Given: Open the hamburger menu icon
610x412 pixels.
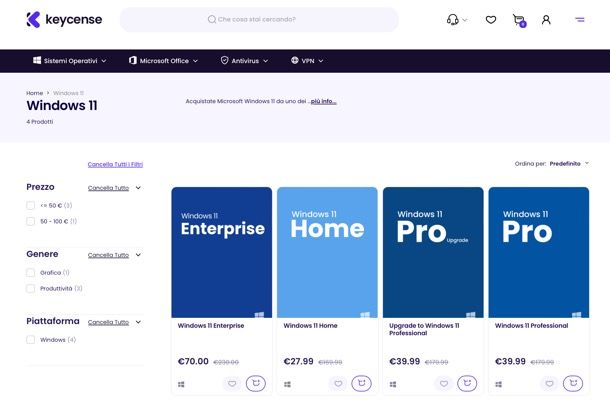Looking at the screenshot, I should 580,19.
